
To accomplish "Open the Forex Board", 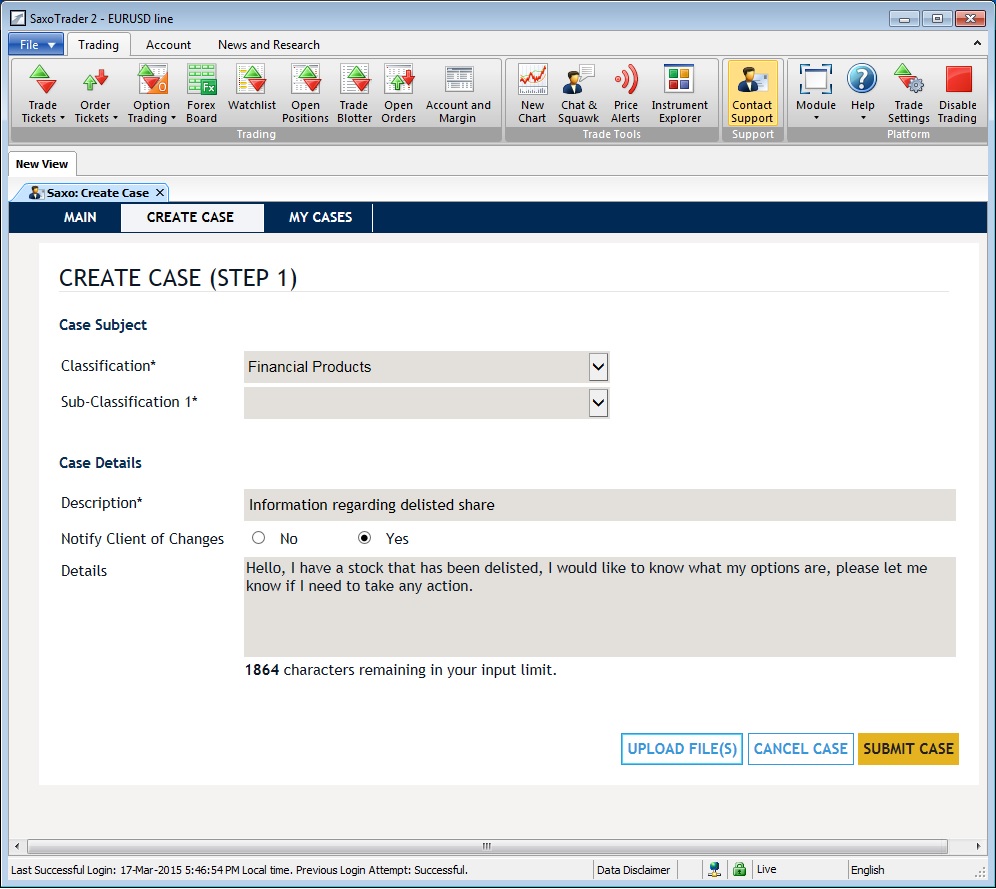I will [x=201, y=94].
